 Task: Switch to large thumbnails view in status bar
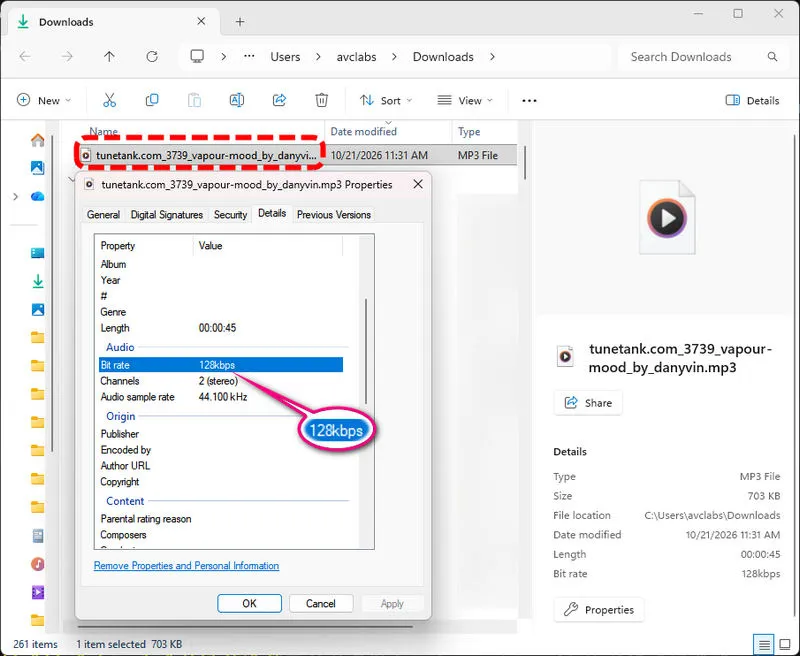pos(785,645)
